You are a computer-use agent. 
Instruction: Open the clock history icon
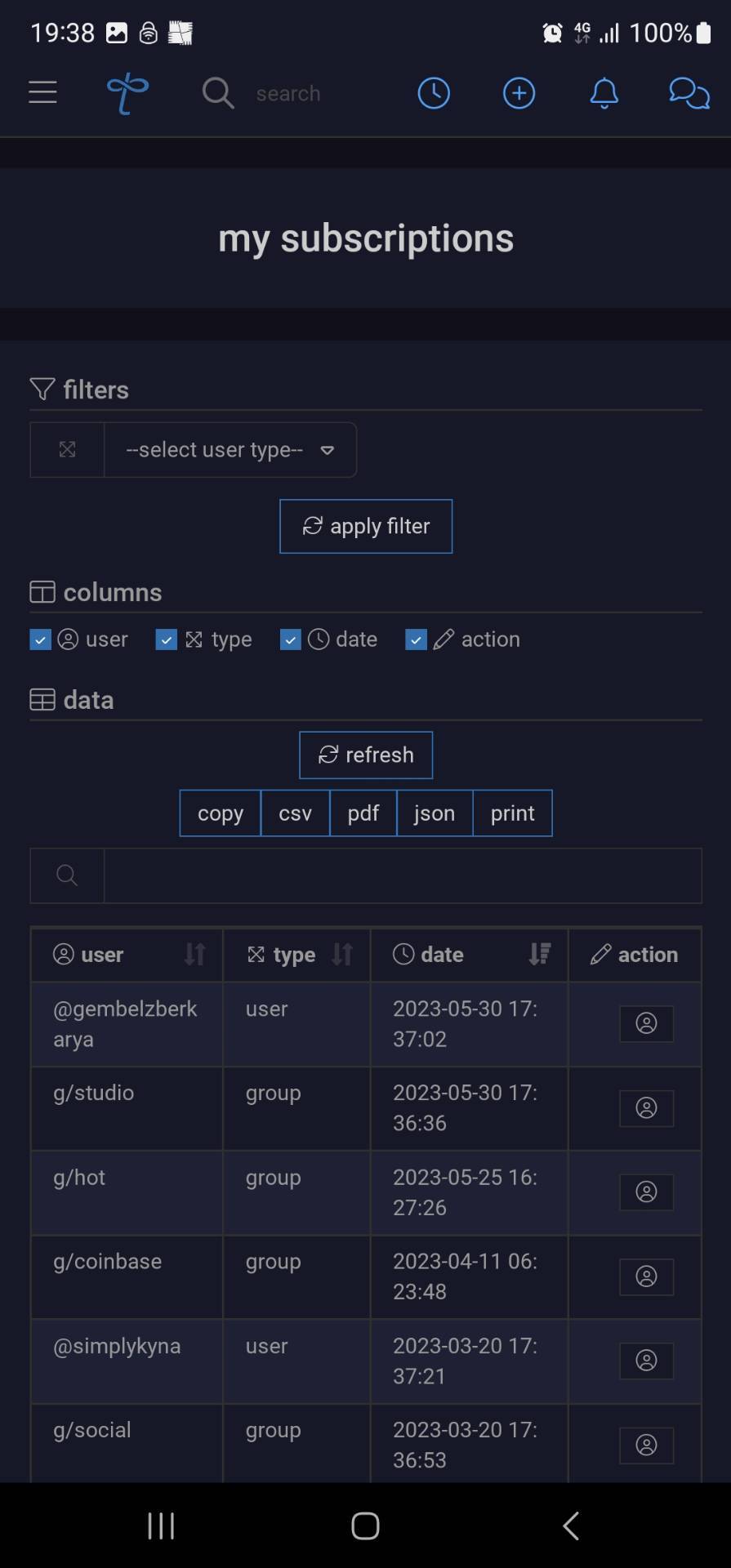click(434, 93)
